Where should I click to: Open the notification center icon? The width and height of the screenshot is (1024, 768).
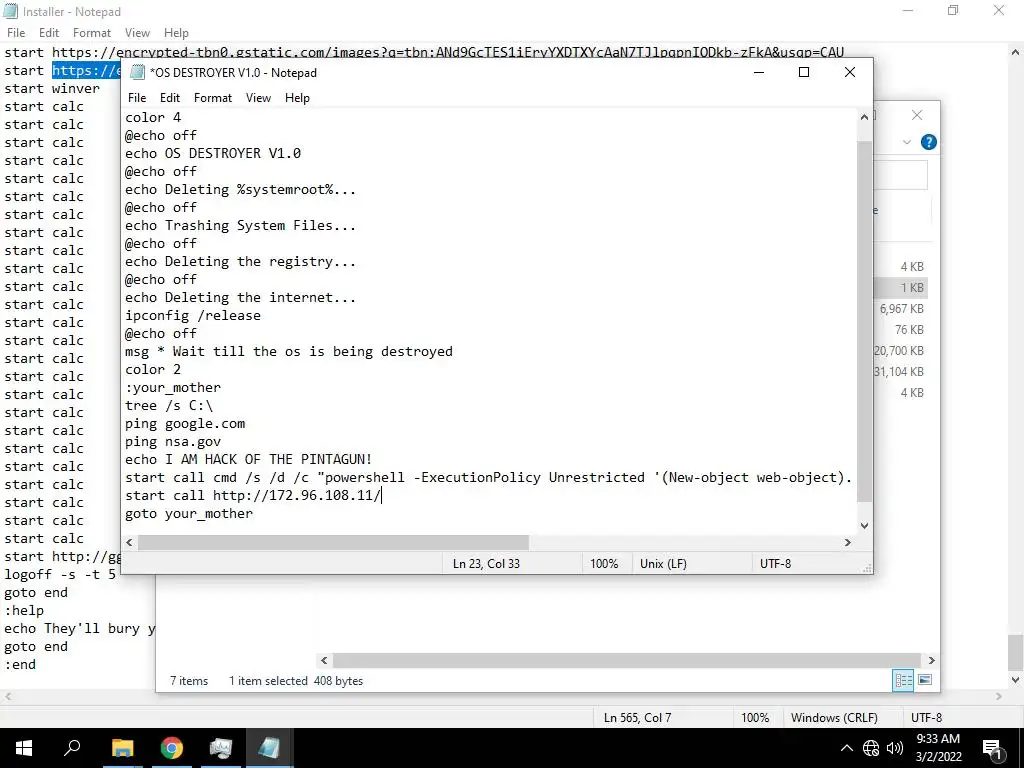992,748
